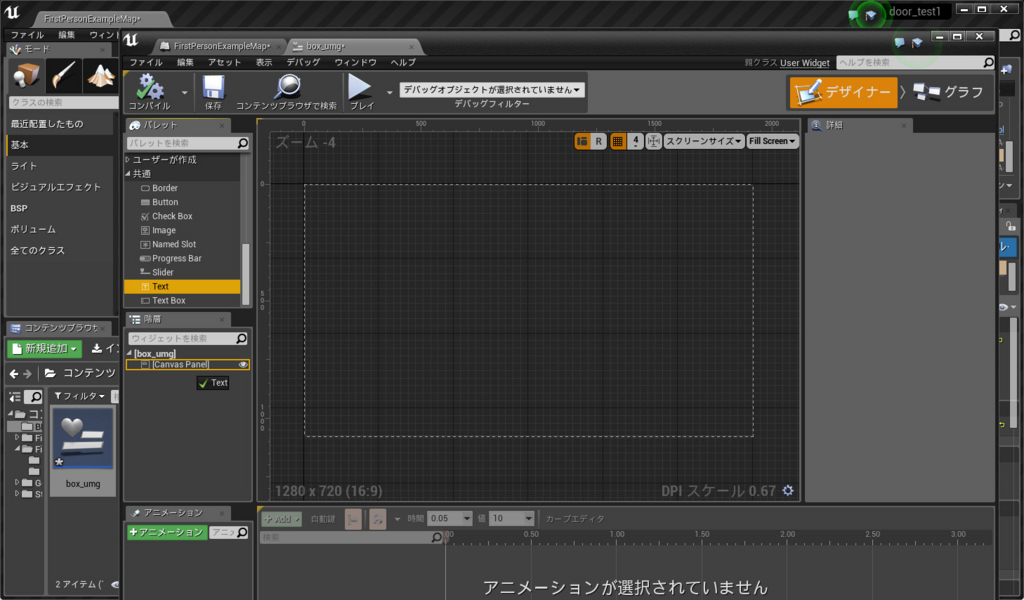Toggle Canvas Panel visibility eye
The height and width of the screenshot is (600, 1024).
pyautogui.click(x=243, y=364)
